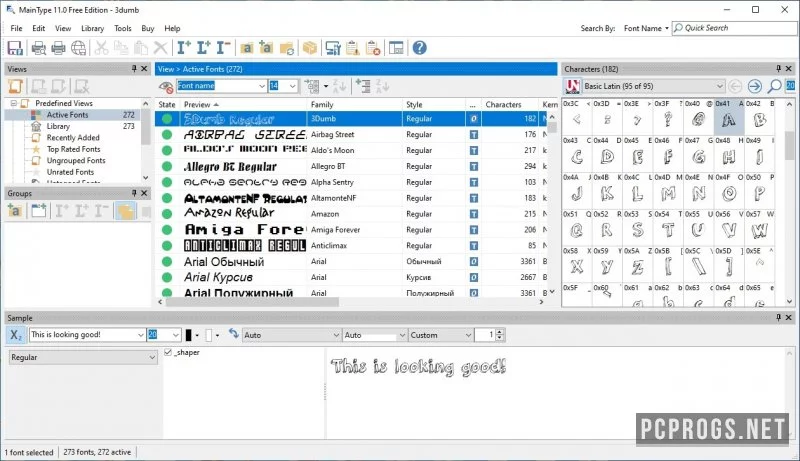Image resolution: width=800 pixels, height=461 pixels.
Task: Select Library in the Views tree
Action: (58, 126)
